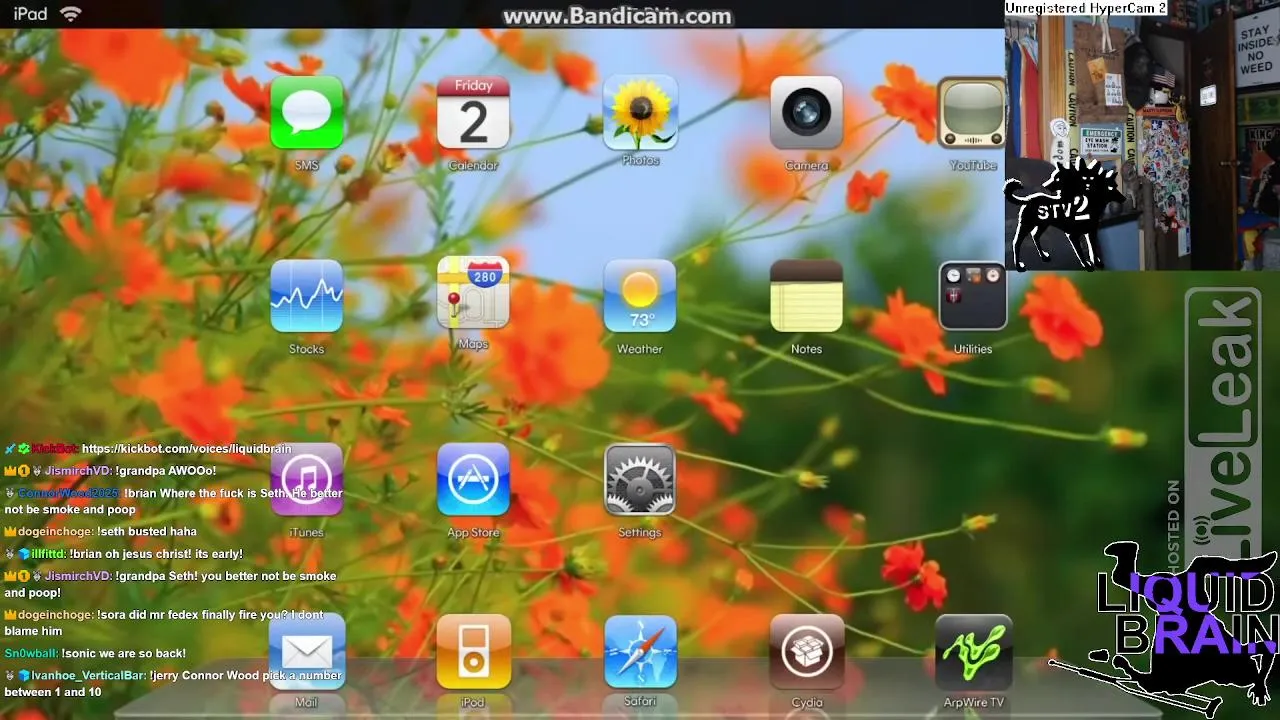The width and height of the screenshot is (1280, 720).
Task: Open the Settings gear app
Action: click(x=640, y=480)
